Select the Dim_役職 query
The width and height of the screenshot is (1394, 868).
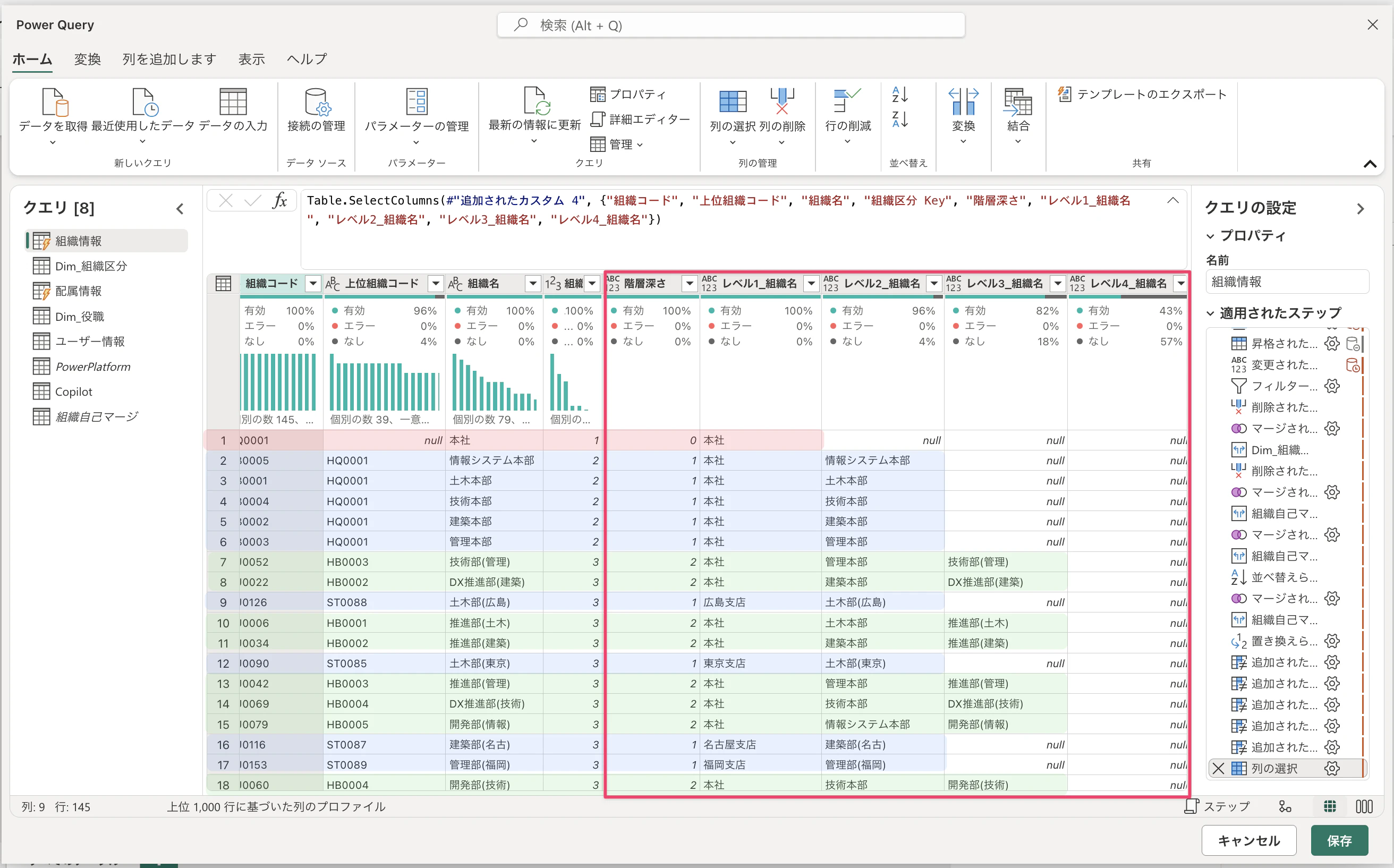(x=107, y=316)
